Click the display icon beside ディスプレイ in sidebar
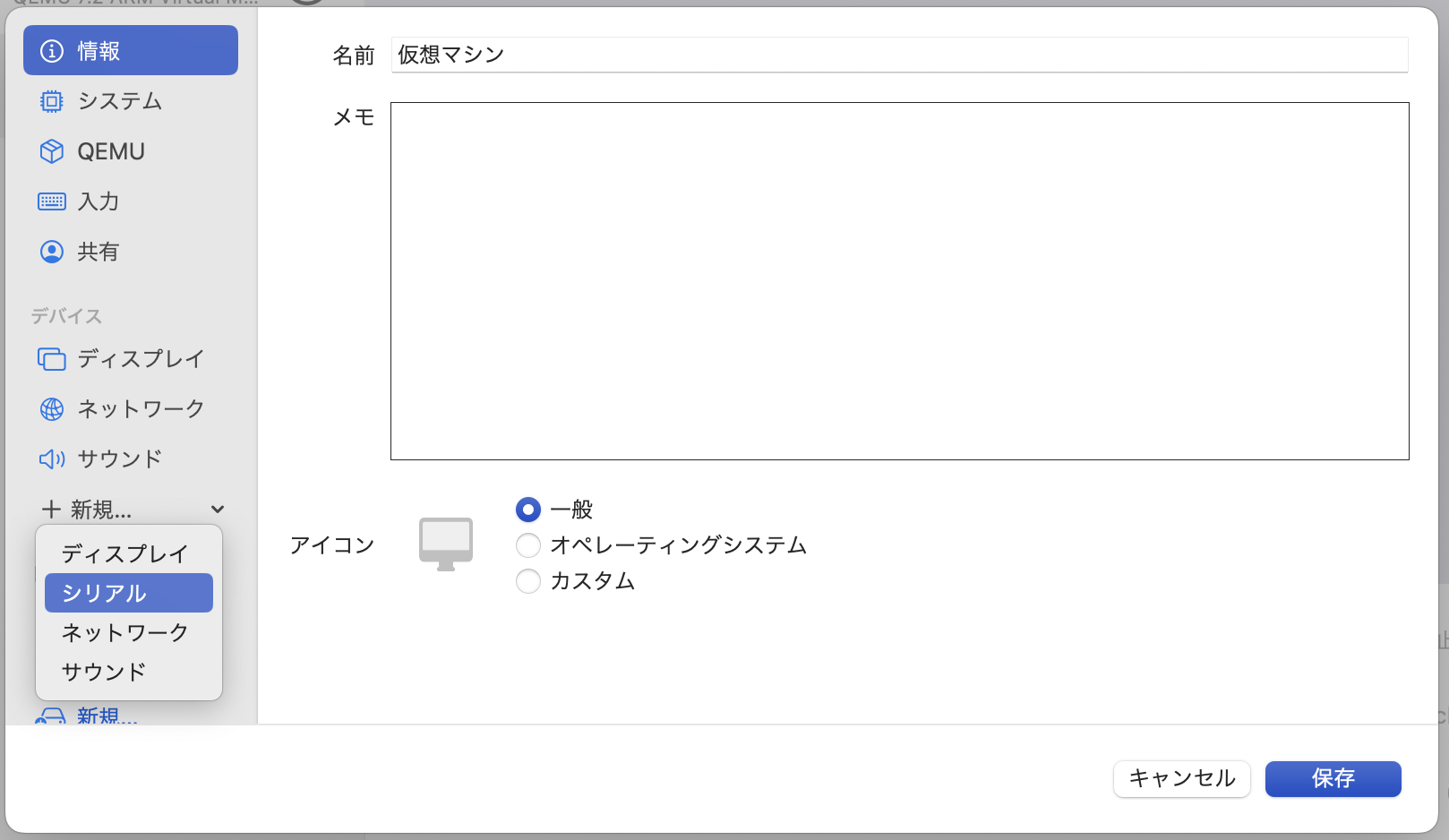This screenshot has width=1449, height=840. pyautogui.click(x=52, y=359)
